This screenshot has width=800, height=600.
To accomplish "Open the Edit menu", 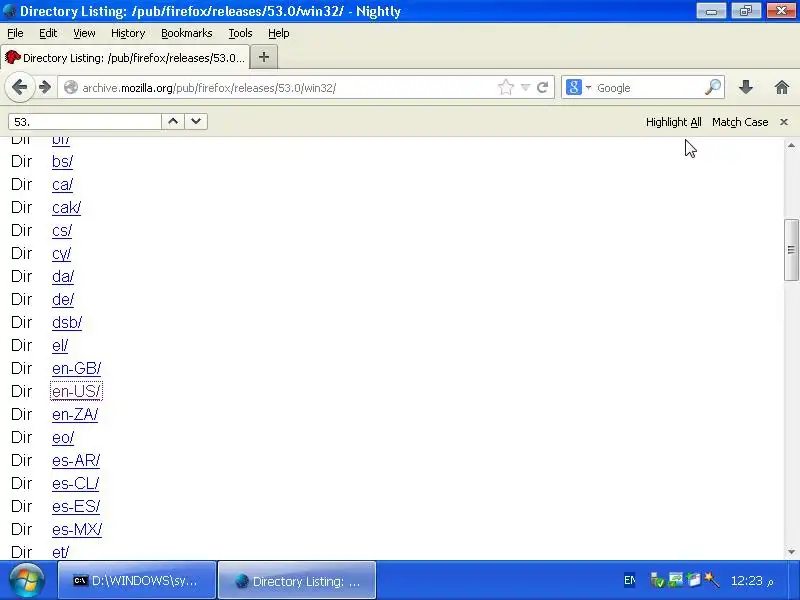I will pyautogui.click(x=48, y=33).
